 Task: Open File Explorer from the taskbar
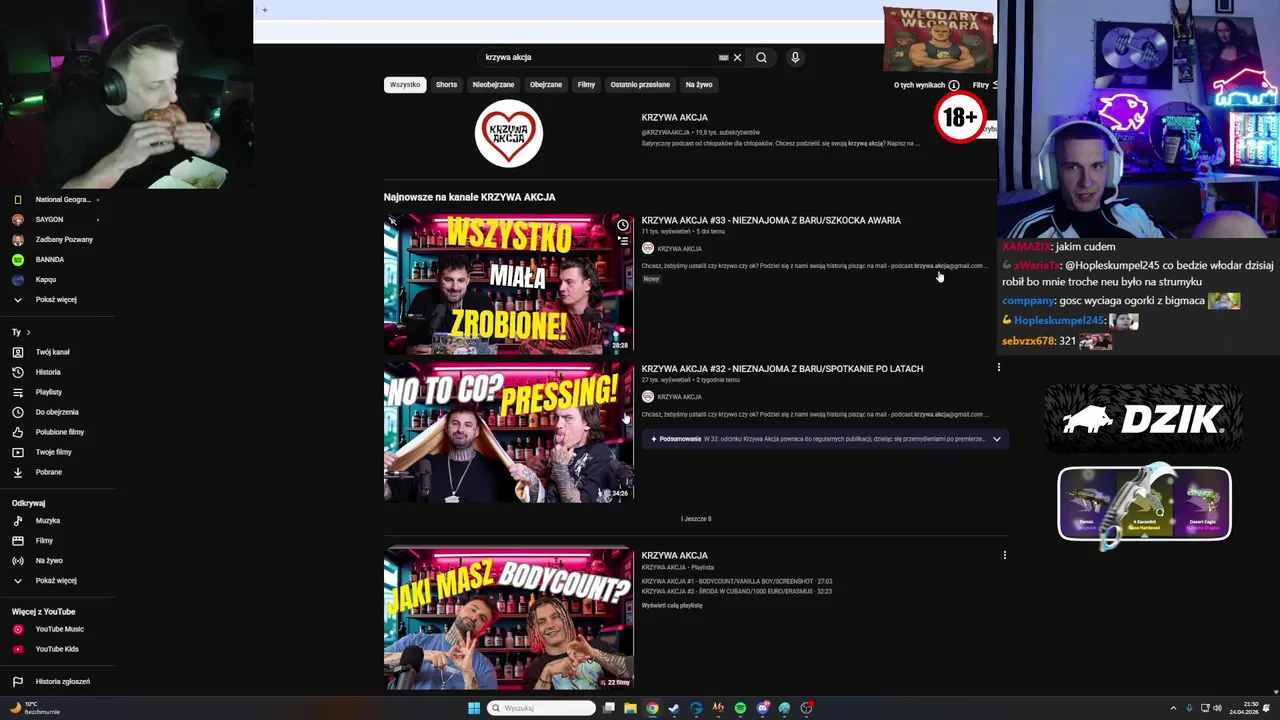point(630,708)
